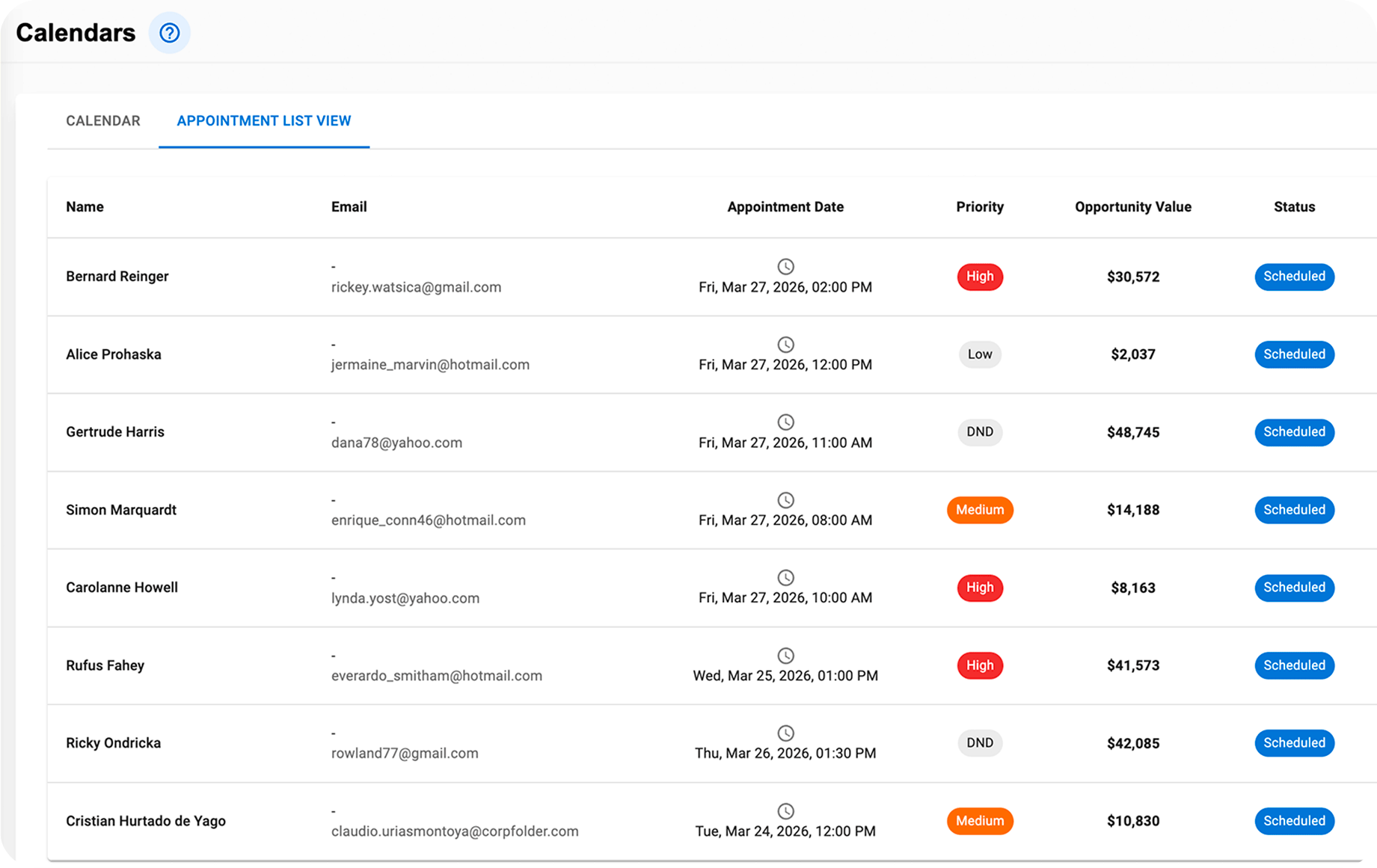Click Scheduled status for Gertrude Harris
The height and width of the screenshot is (868, 1377).
point(1294,432)
